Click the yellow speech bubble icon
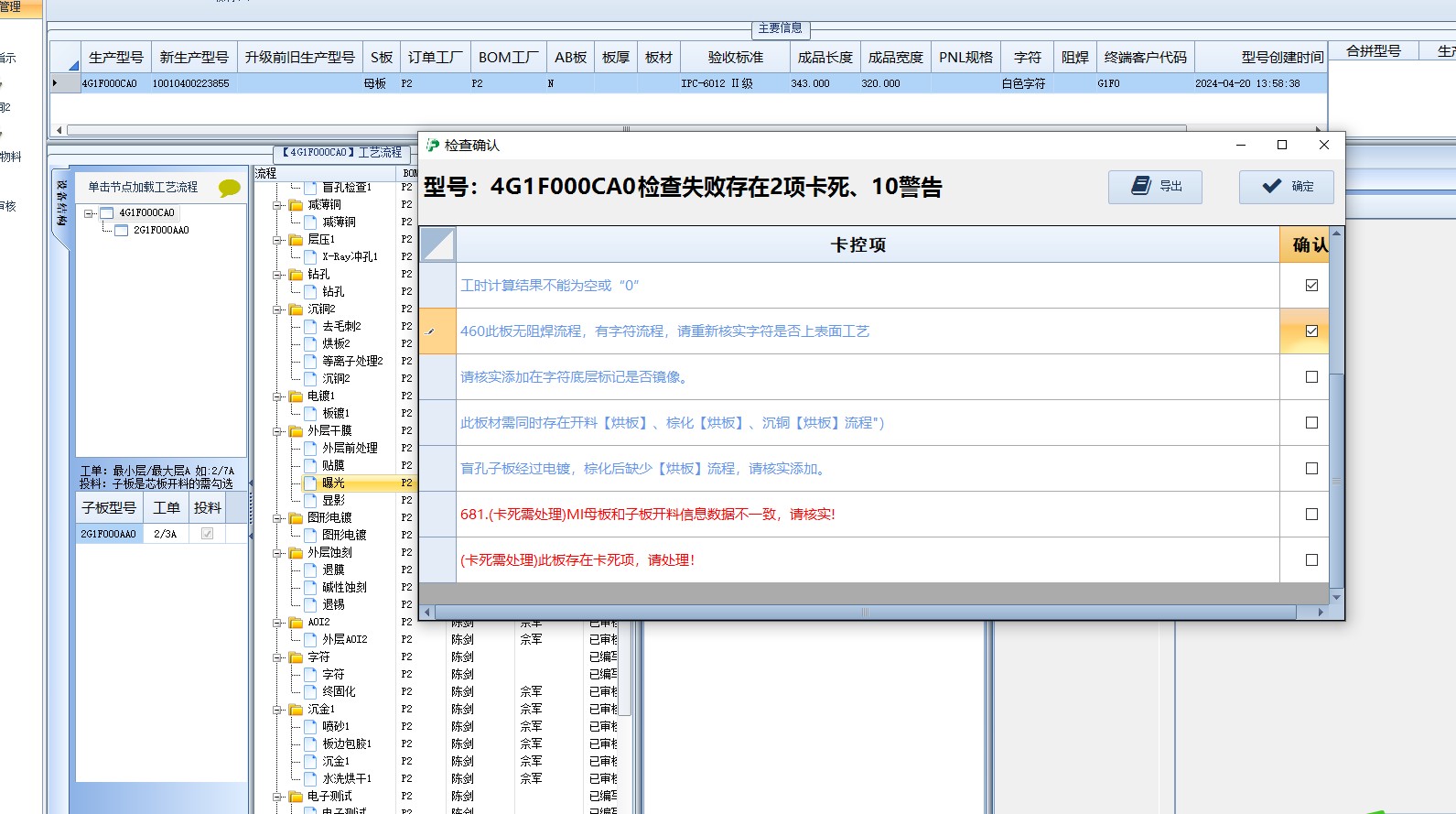 (229, 188)
